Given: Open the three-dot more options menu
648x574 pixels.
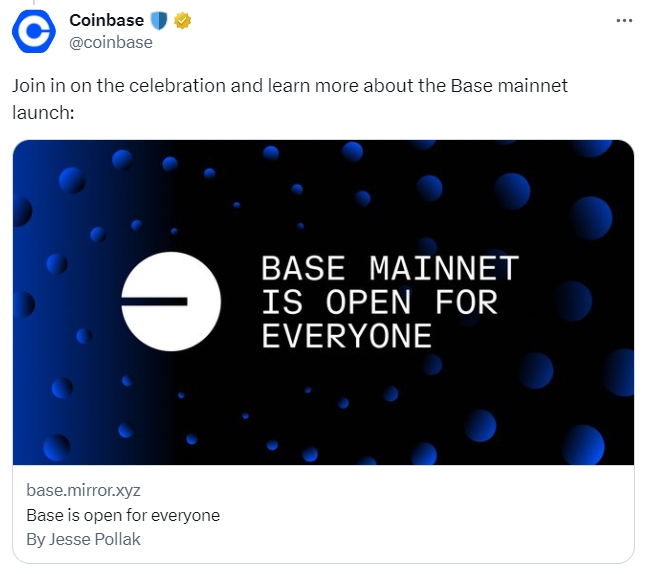Looking at the screenshot, I should (624, 20).
